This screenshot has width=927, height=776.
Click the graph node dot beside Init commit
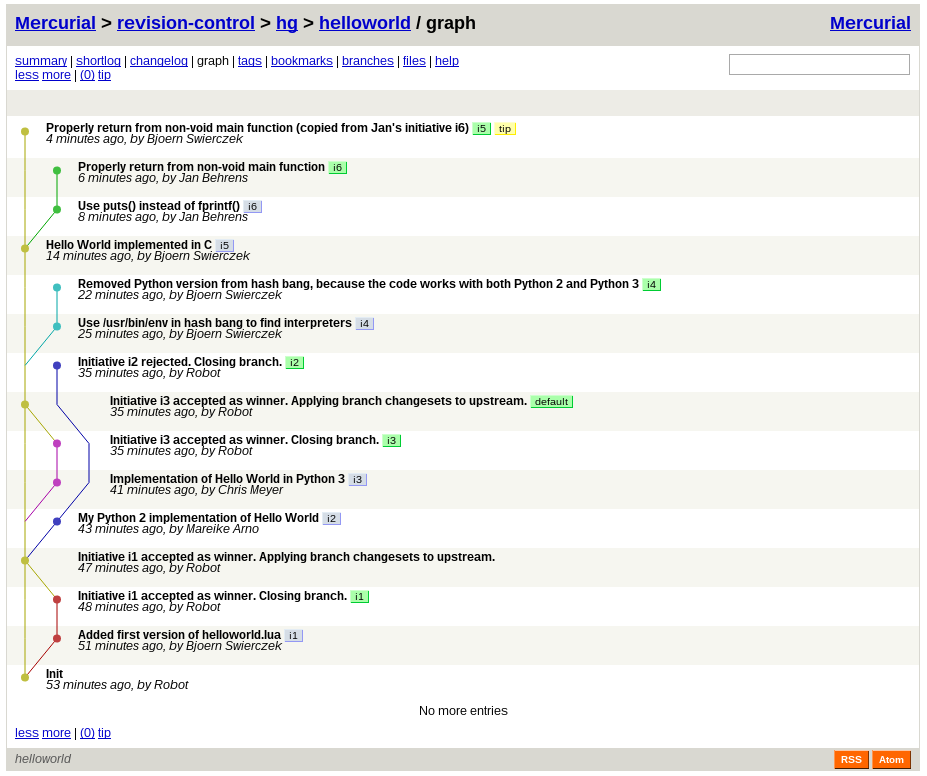tap(25, 676)
